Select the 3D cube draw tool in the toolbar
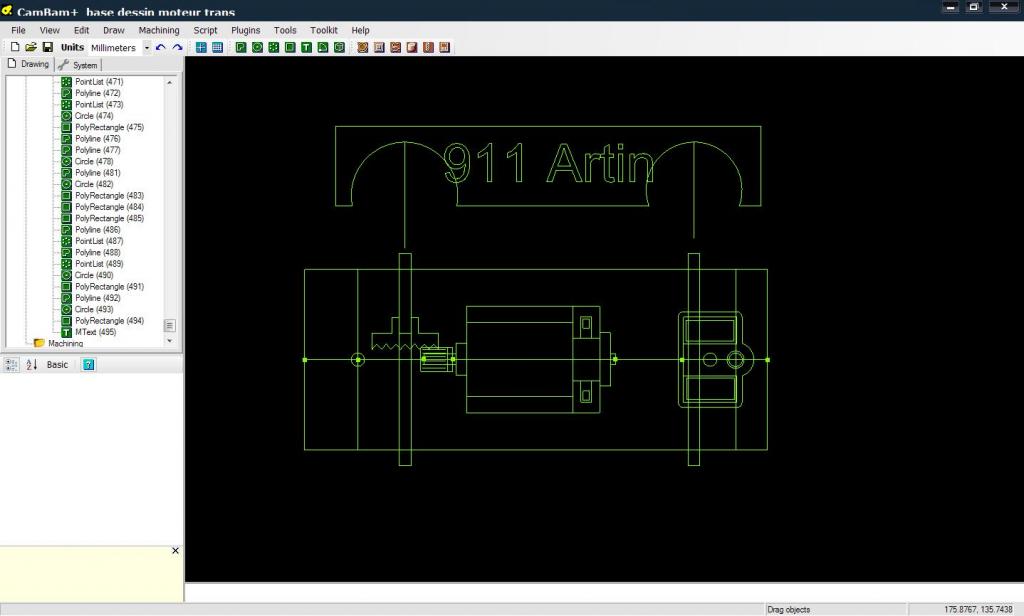Viewport: 1024px width, 616px height. pos(339,47)
